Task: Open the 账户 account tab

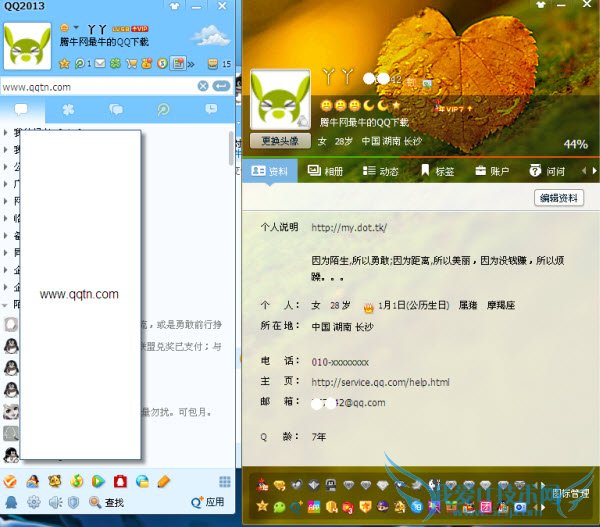Action: [492, 171]
